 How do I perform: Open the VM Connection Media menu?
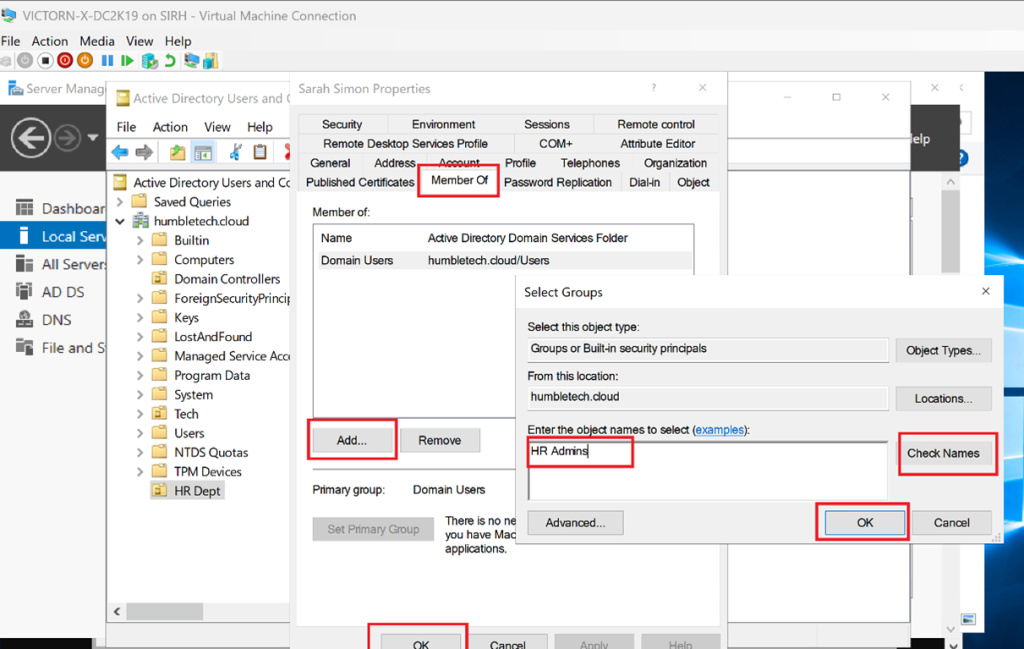pyautogui.click(x=97, y=41)
